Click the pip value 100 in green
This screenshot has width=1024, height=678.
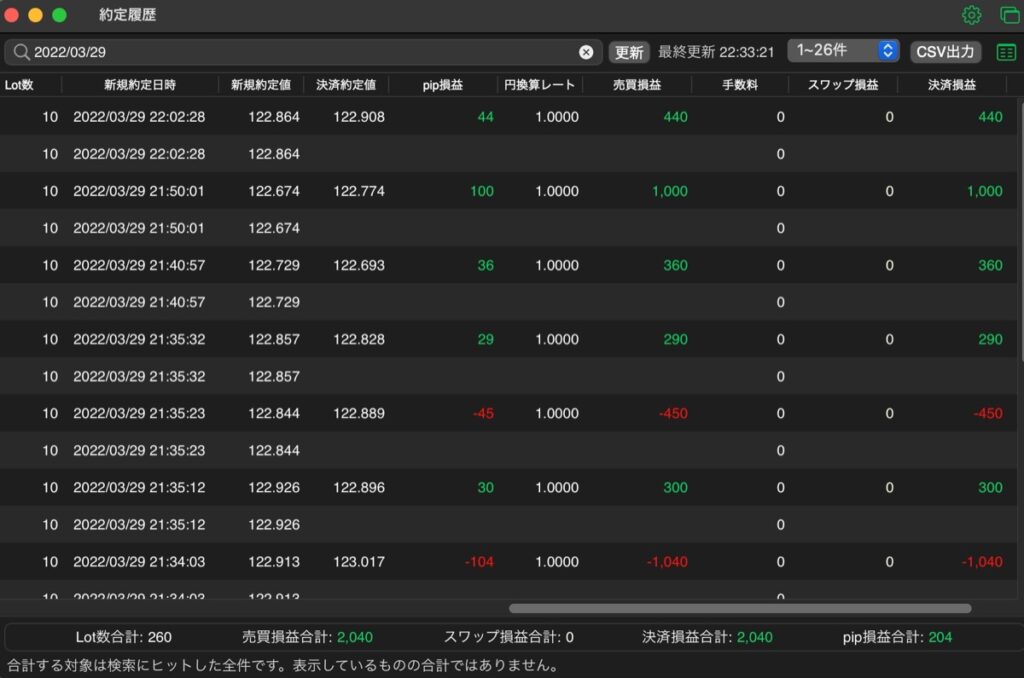pyautogui.click(x=482, y=191)
